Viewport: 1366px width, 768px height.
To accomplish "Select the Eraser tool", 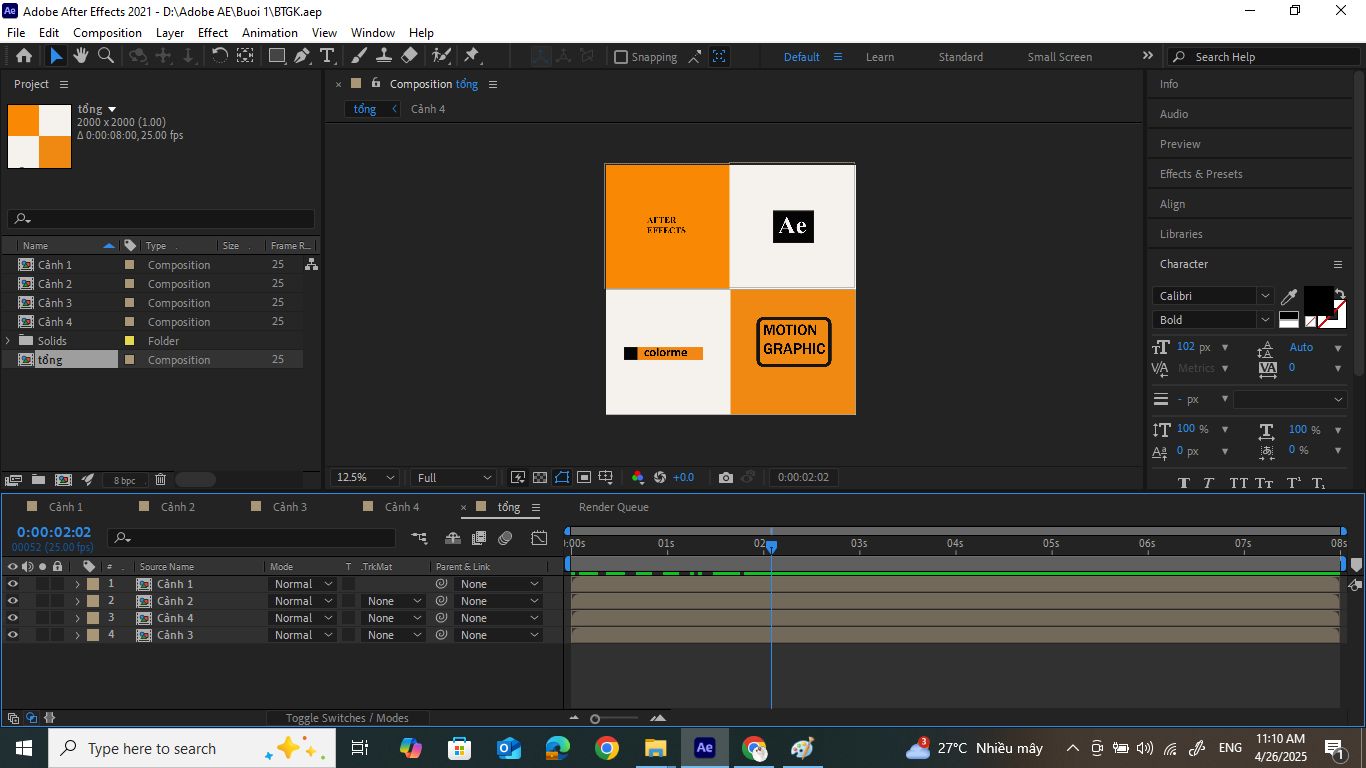I will click(409, 56).
